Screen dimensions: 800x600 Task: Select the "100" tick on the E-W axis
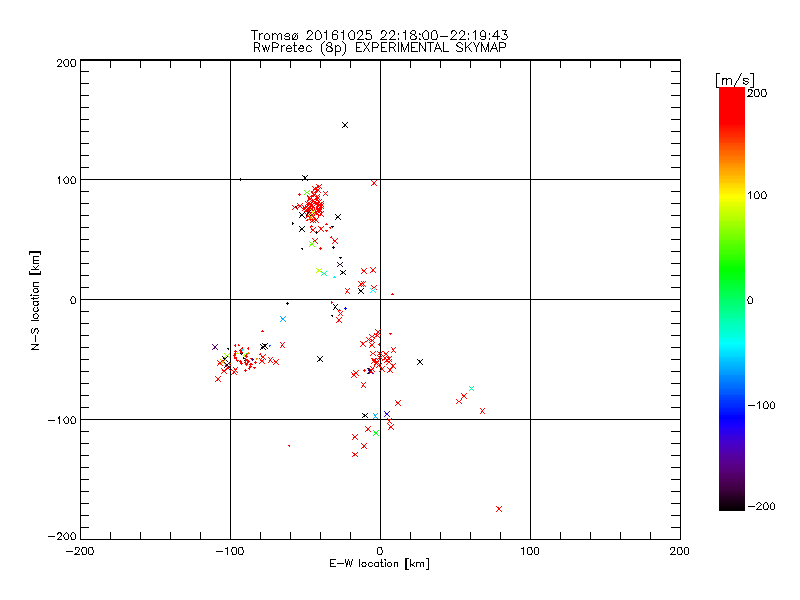pyautogui.click(x=530, y=551)
